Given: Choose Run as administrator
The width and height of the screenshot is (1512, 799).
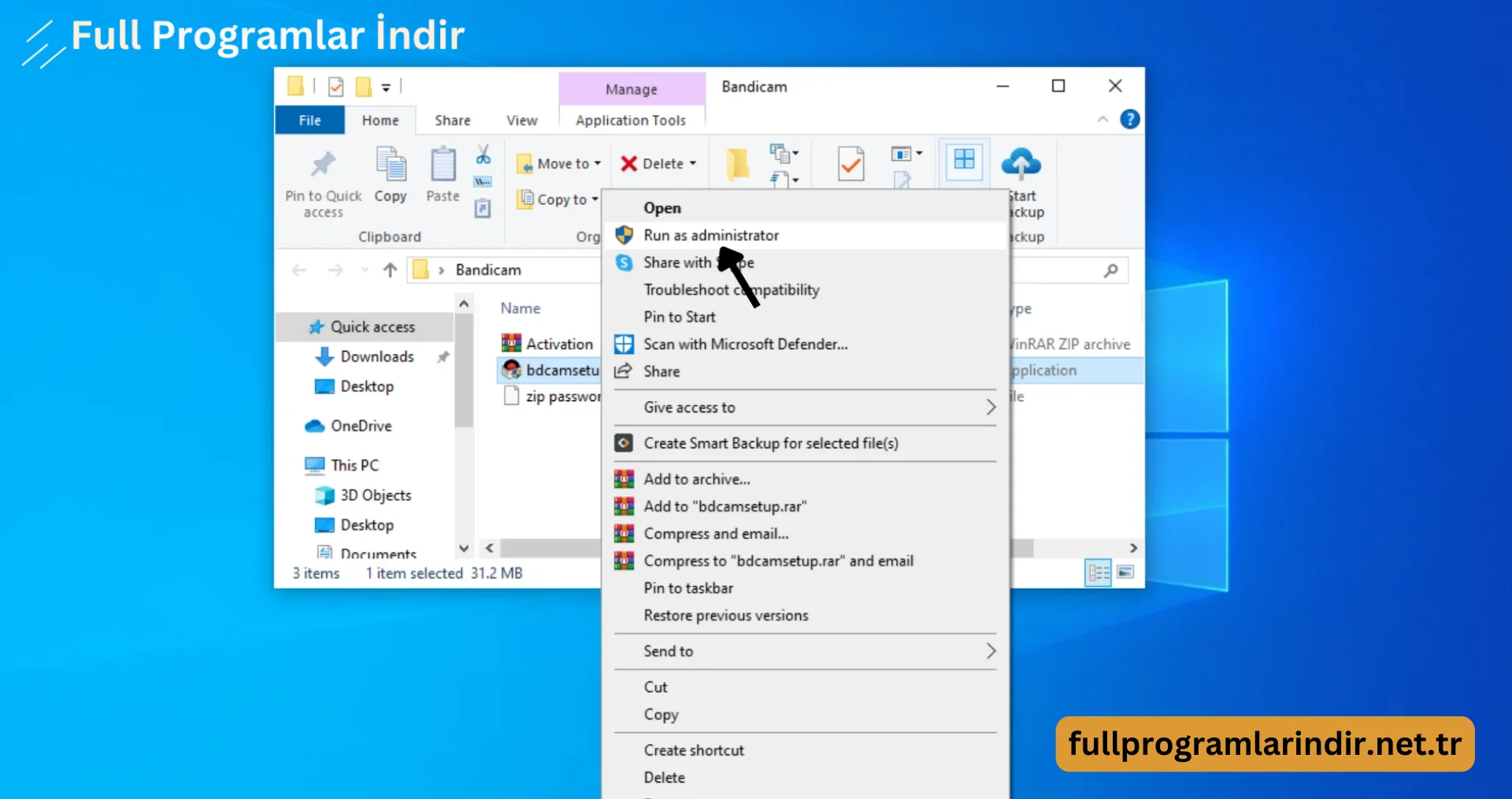Looking at the screenshot, I should tap(805, 236).
